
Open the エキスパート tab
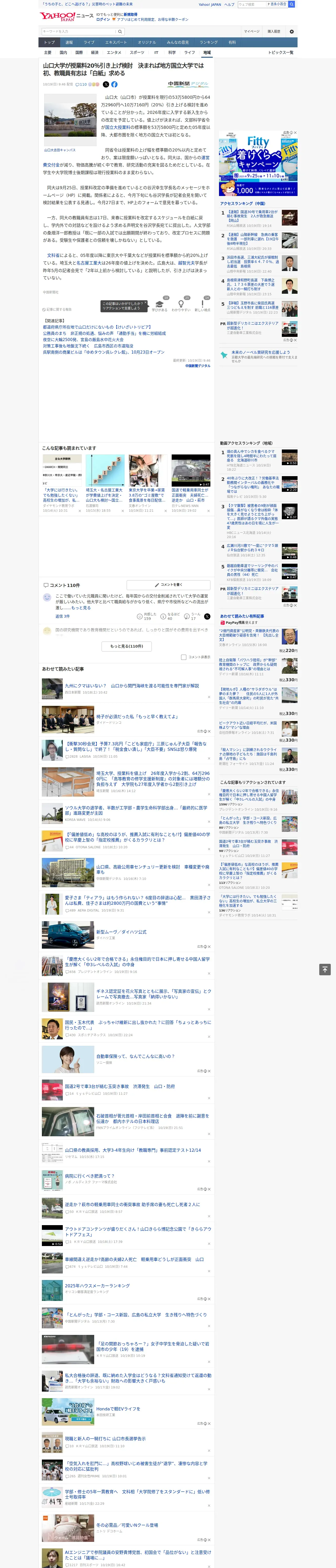pyautogui.click(x=116, y=43)
